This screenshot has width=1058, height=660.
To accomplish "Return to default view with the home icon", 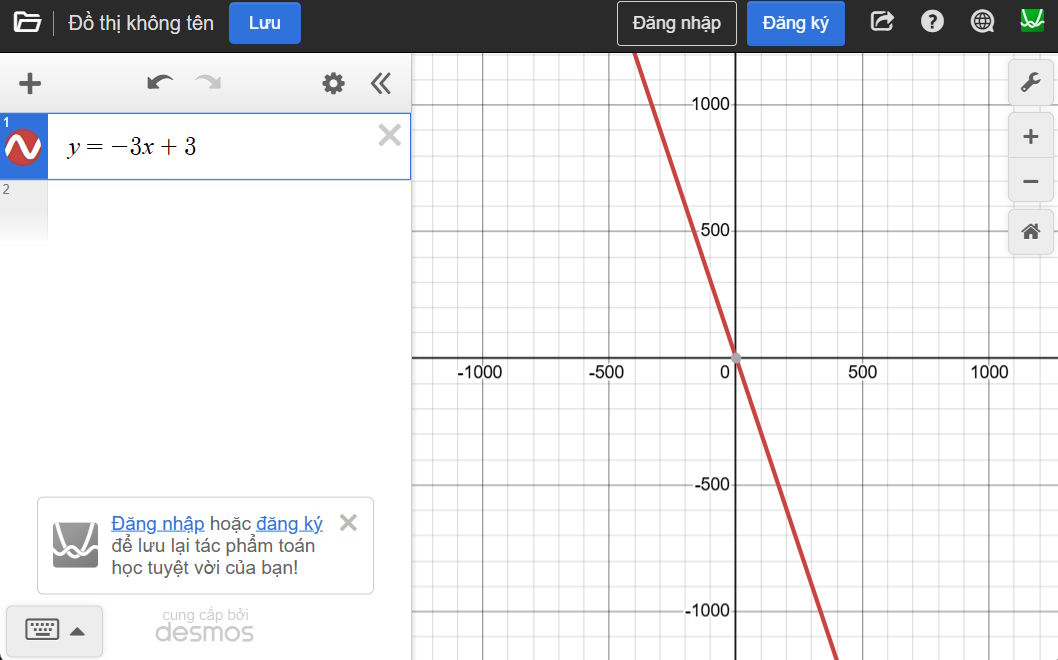I will pos(1031,231).
